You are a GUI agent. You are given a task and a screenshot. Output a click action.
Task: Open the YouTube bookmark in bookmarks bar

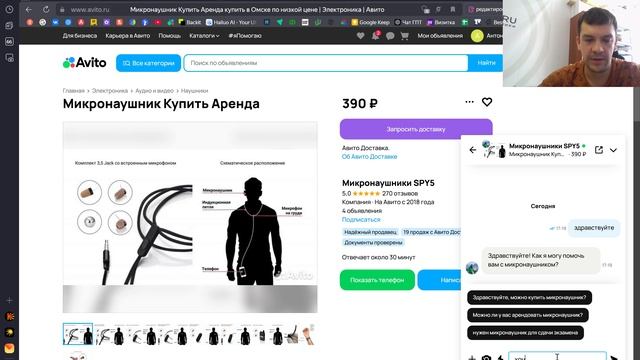pos(158,22)
